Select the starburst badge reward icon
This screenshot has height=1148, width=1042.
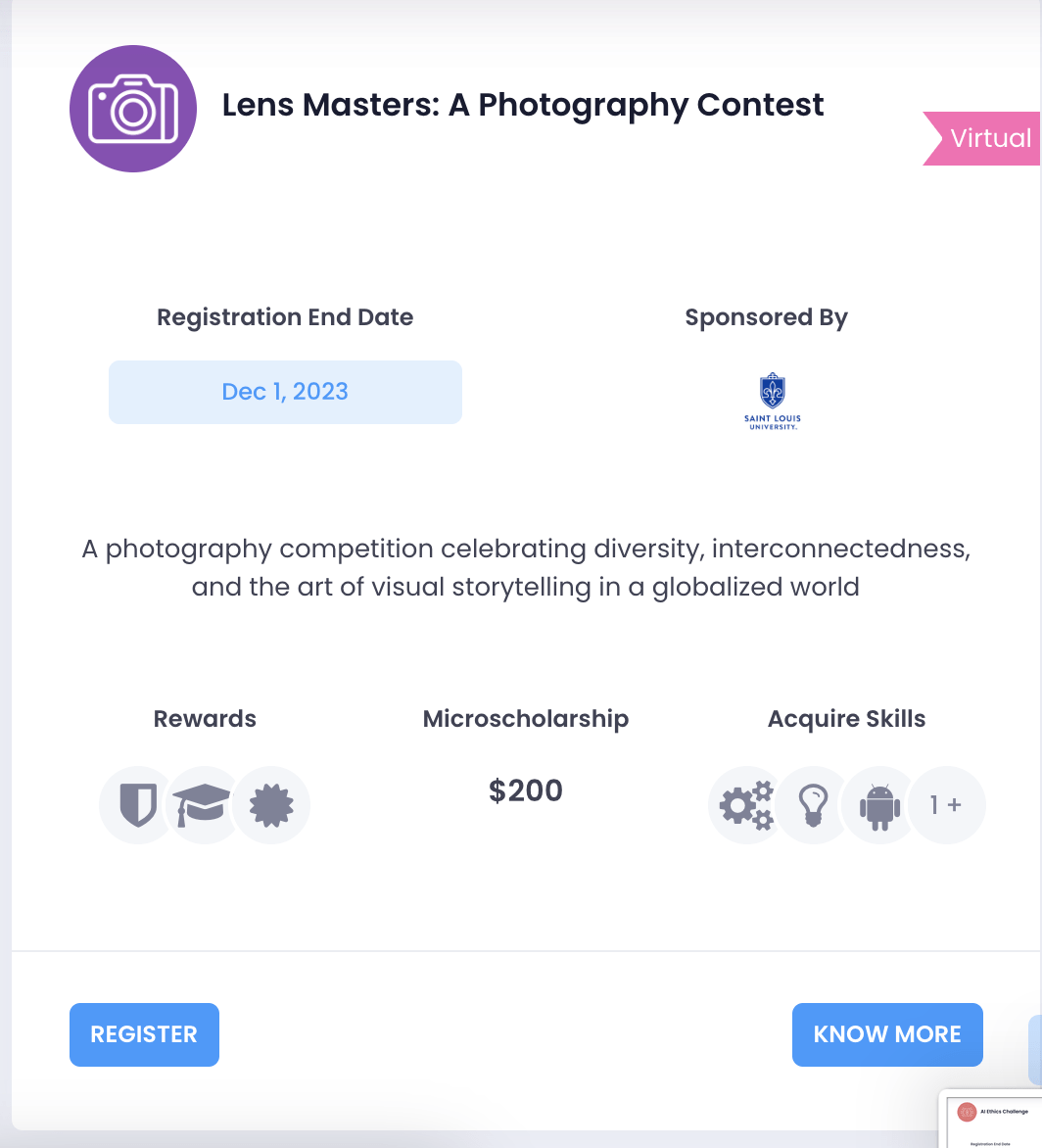(x=271, y=804)
